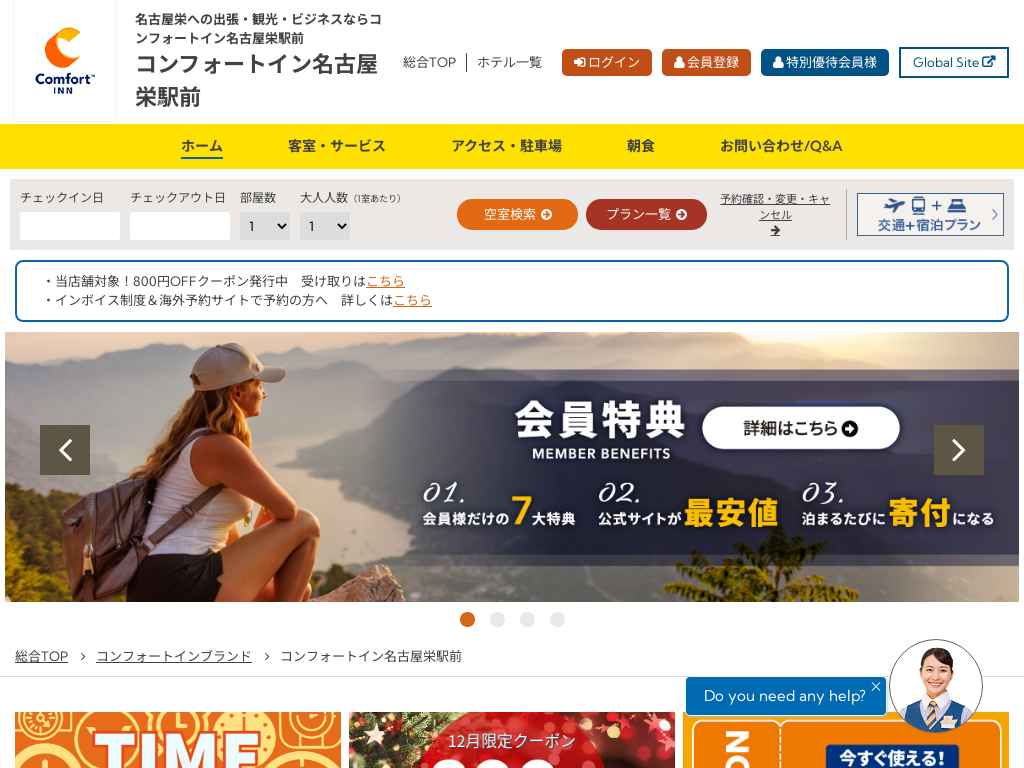The width and height of the screenshot is (1024, 768).
Task: Click the bed icon in 交通+宿泊プラン
Action: (x=957, y=206)
